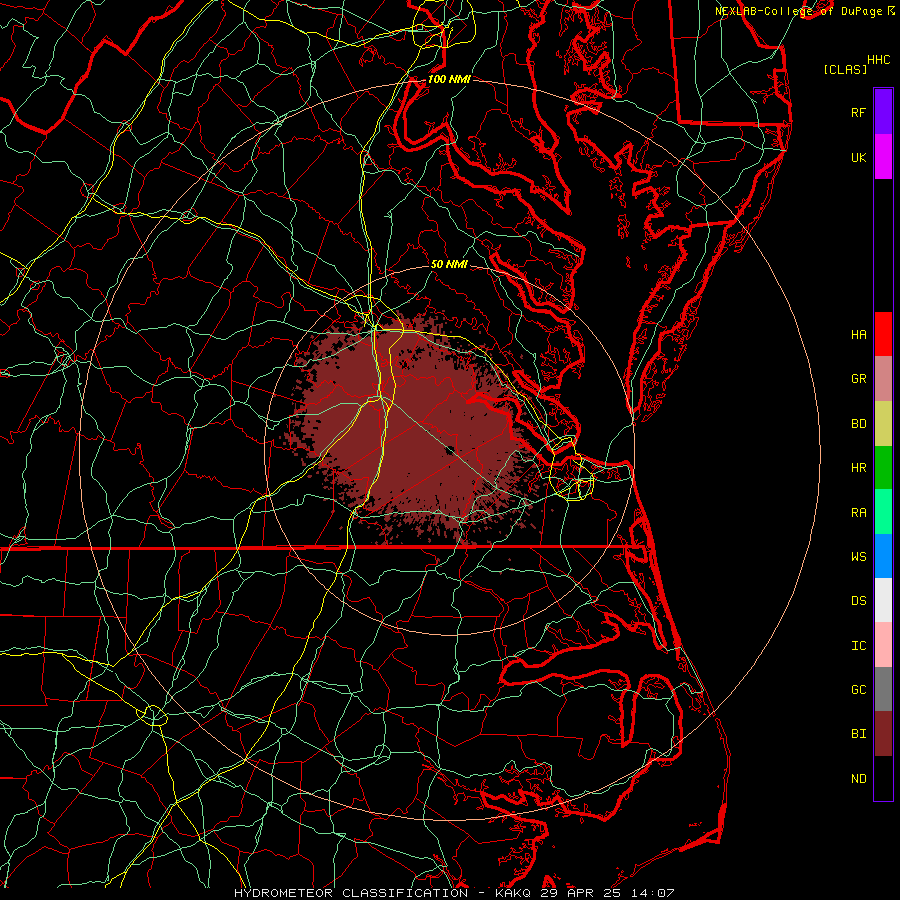This screenshot has height=900, width=900.
Task: Click the ND legend label
Action: click(x=858, y=779)
